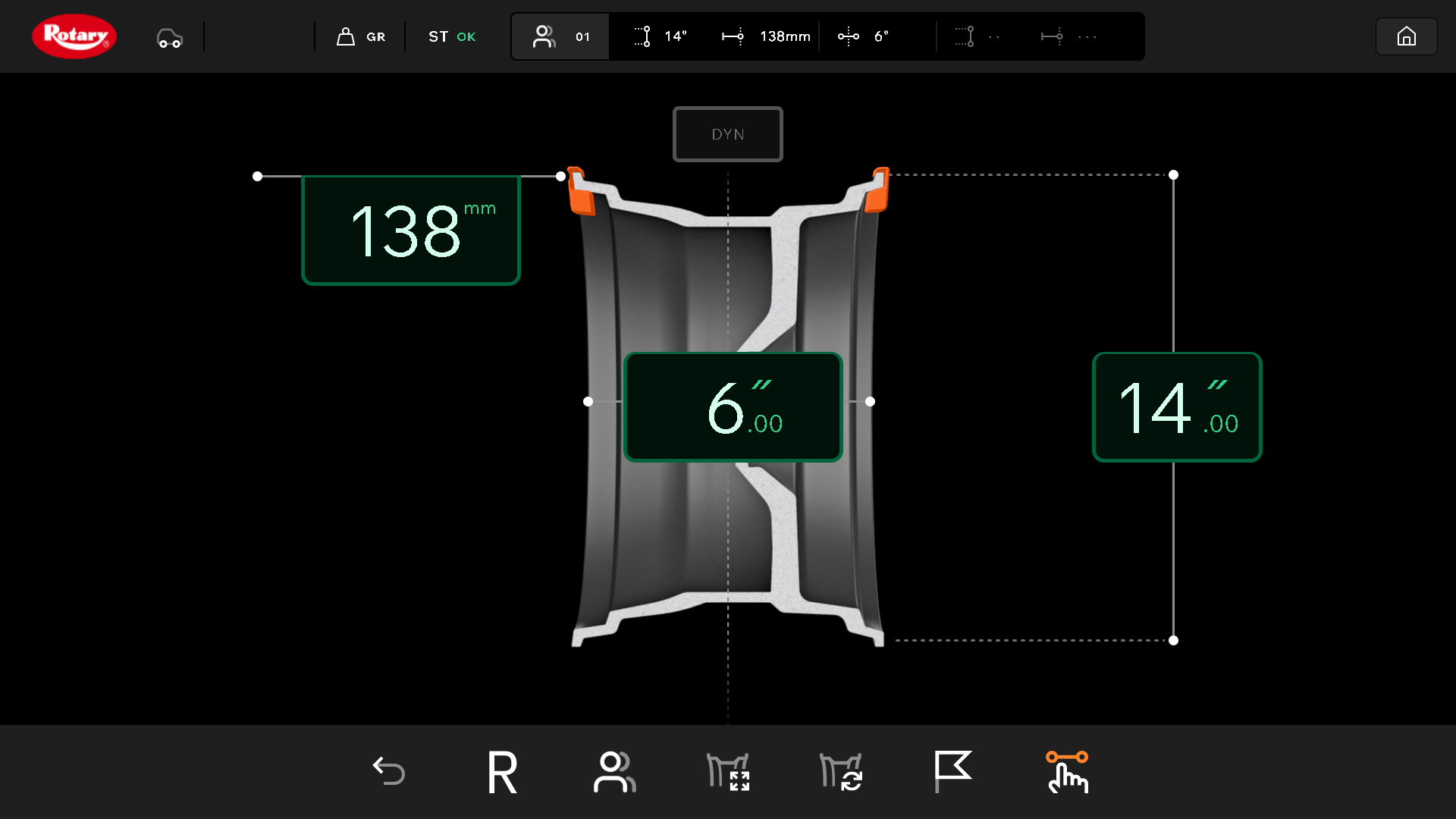
Task: Select the orange manual touch input icon
Action: pos(1067,772)
